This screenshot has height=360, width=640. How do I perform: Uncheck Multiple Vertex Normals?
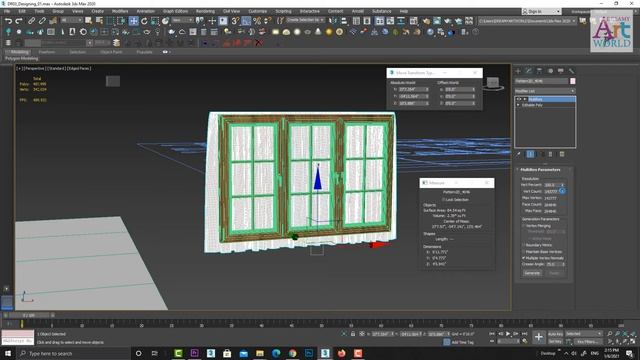tap(524, 258)
